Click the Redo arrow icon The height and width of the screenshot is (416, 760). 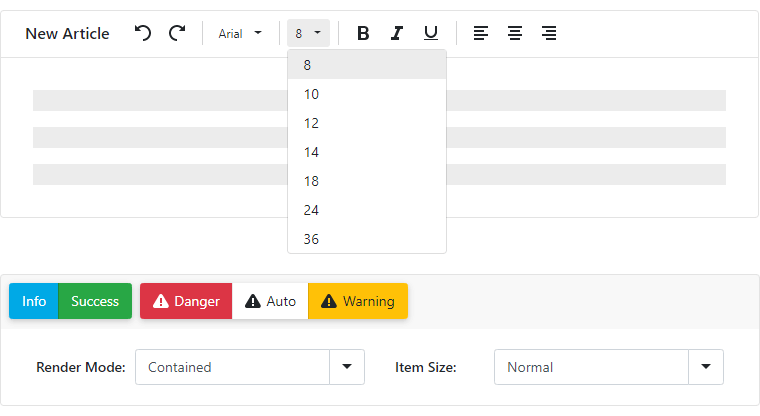click(x=177, y=33)
